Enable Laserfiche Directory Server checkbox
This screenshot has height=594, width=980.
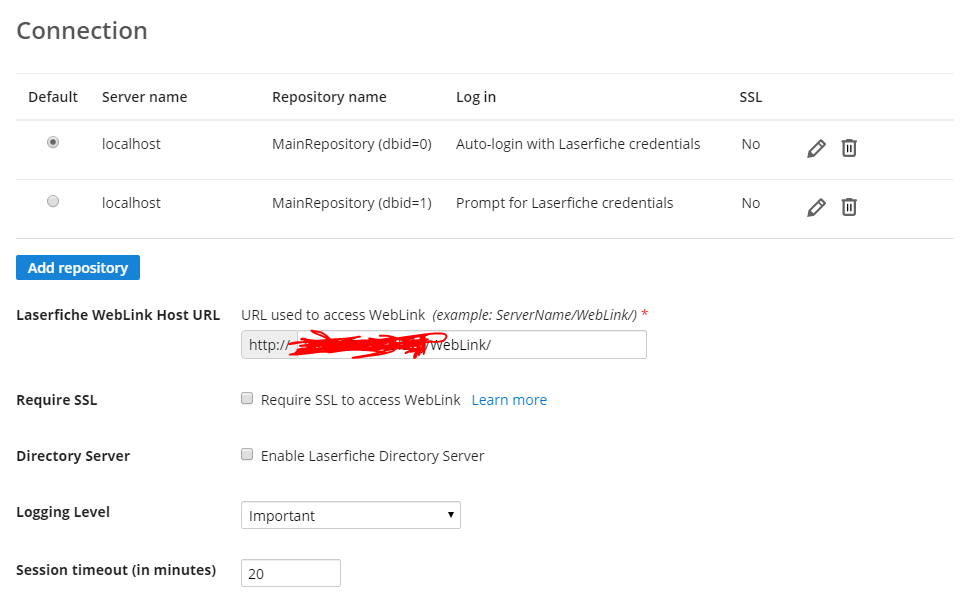[x=247, y=455]
